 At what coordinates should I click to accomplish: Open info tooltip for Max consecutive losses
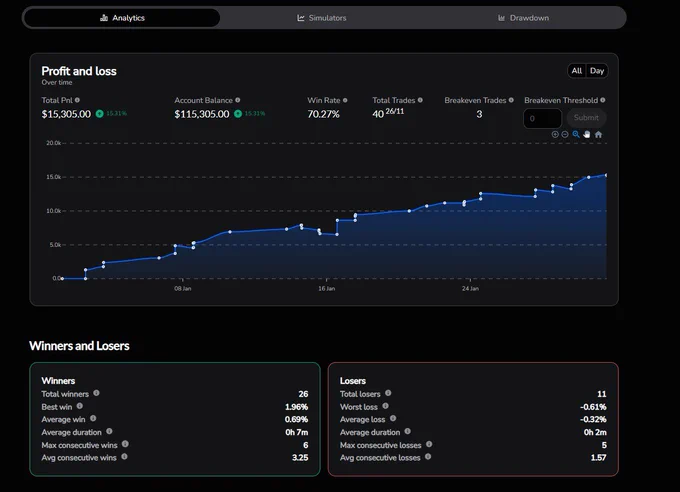pyautogui.click(x=429, y=444)
